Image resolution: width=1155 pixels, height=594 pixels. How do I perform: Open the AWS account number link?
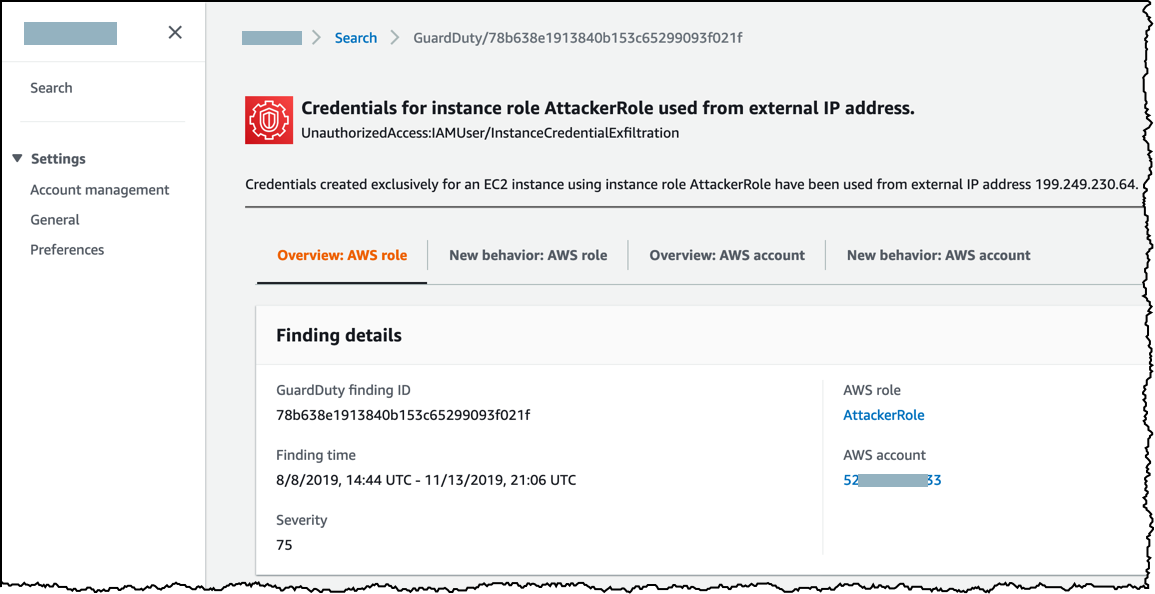(x=892, y=481)
